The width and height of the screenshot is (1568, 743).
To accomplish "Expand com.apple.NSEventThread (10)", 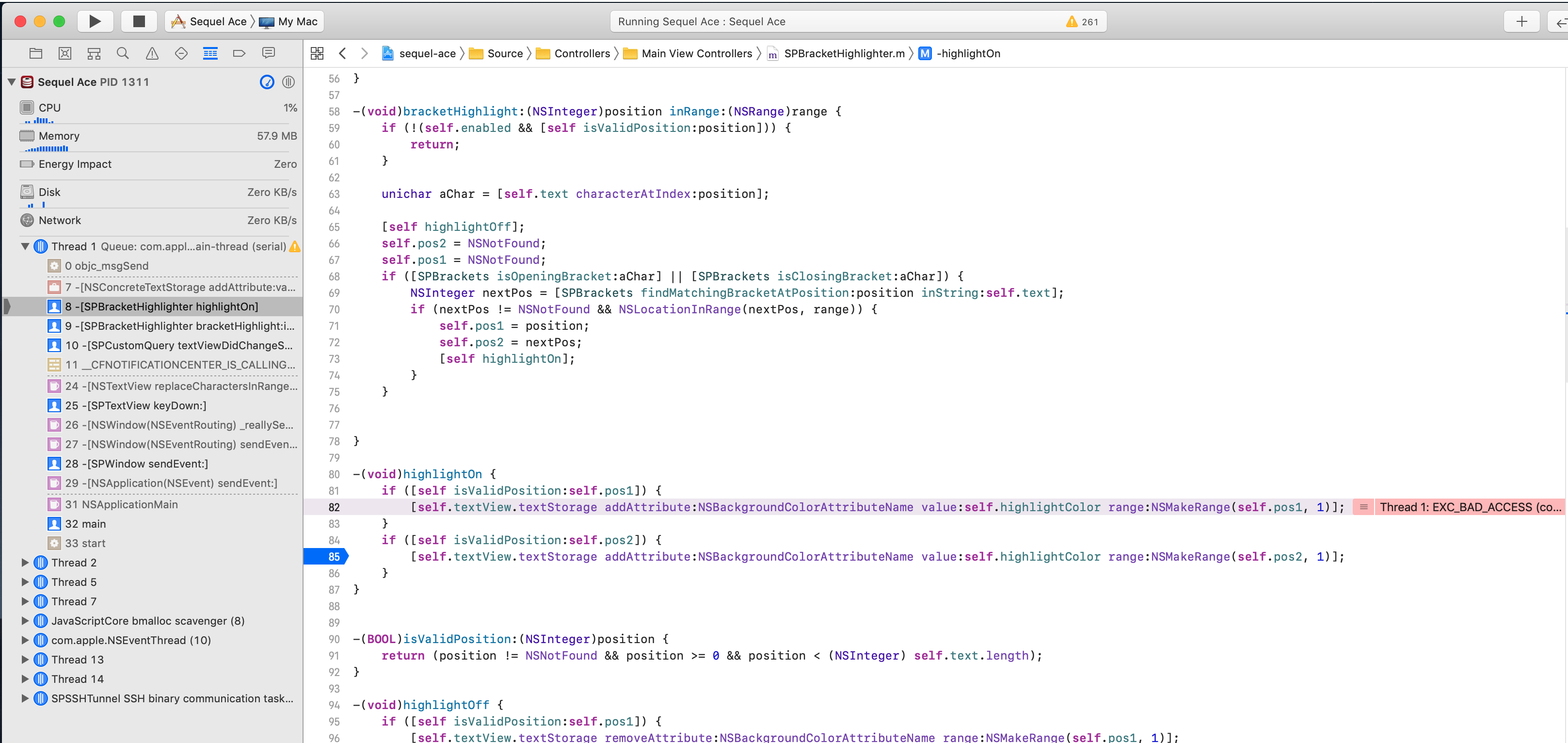I will tap(25, 641).
